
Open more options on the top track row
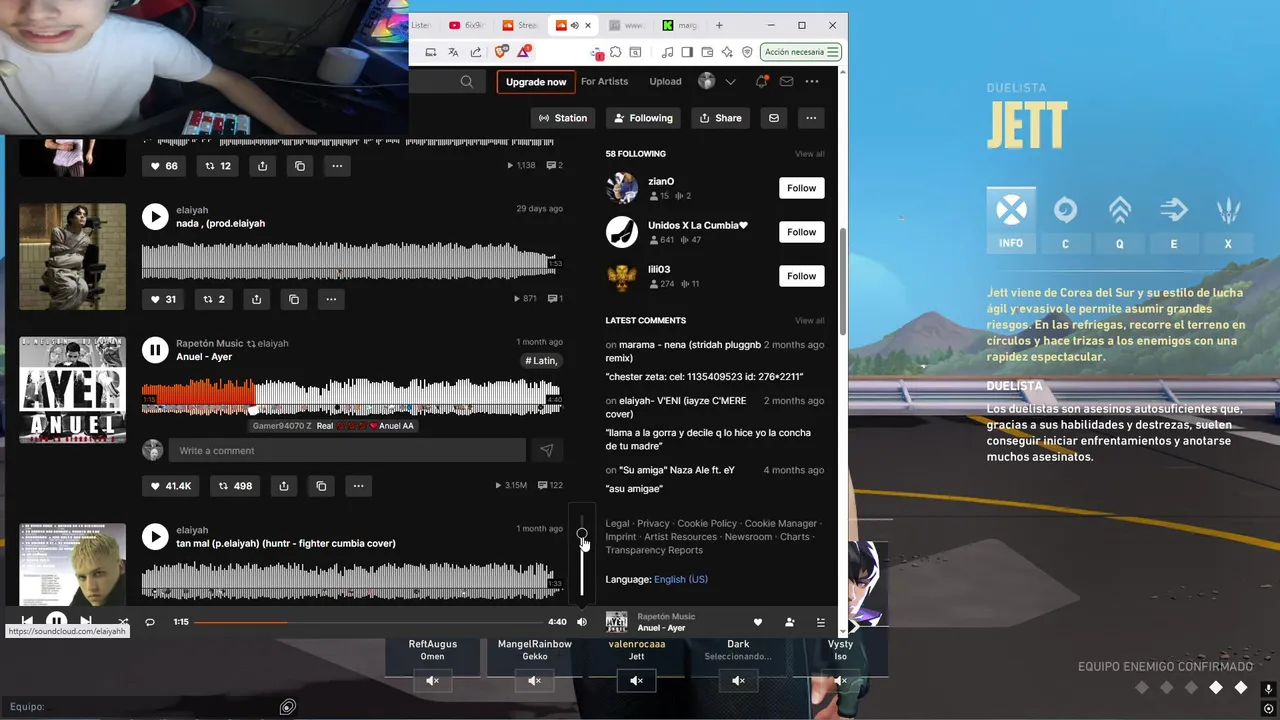pyautogui.click(x=337, y=166)
